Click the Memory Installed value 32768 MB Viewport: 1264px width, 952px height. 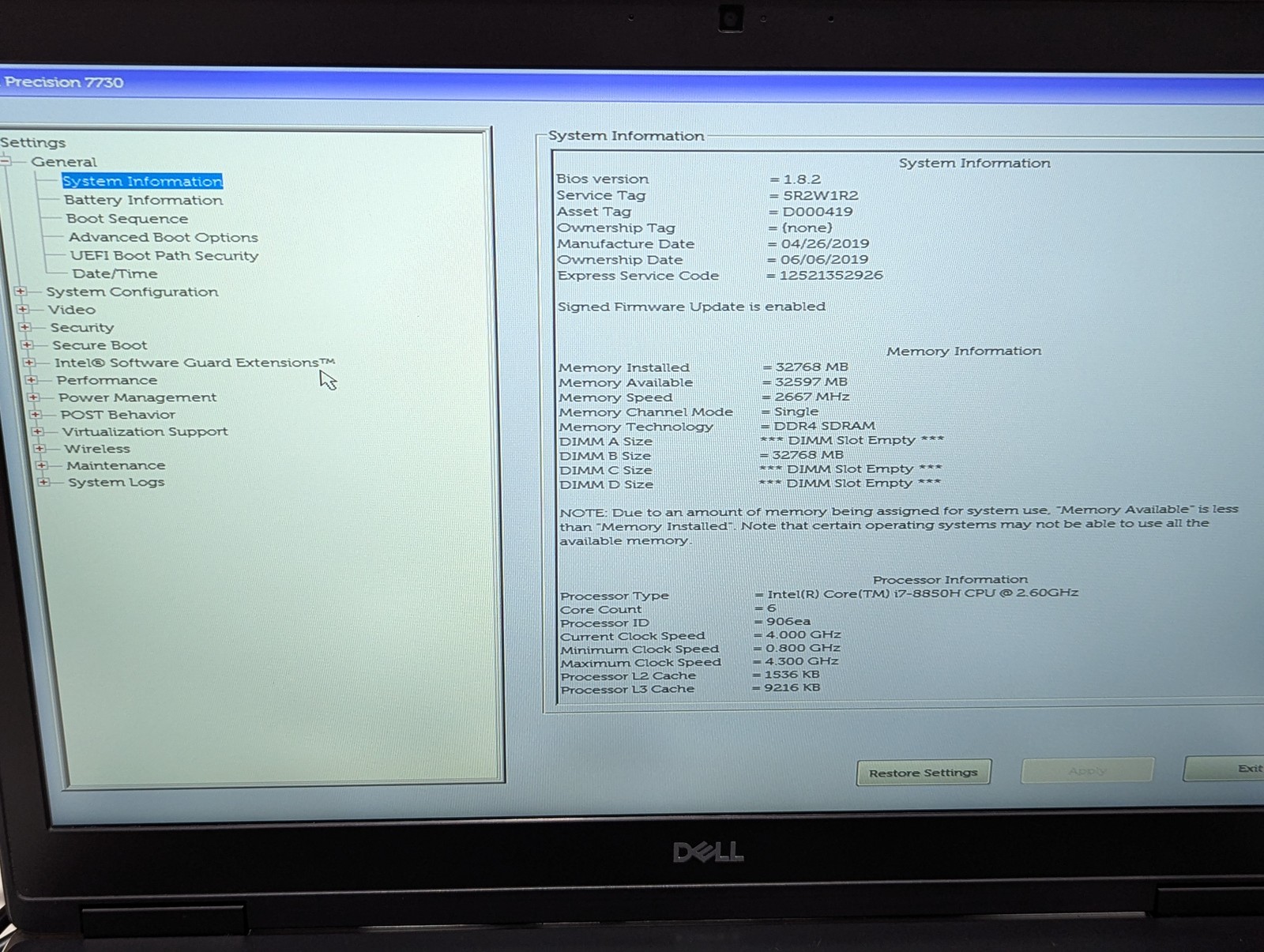811,367
